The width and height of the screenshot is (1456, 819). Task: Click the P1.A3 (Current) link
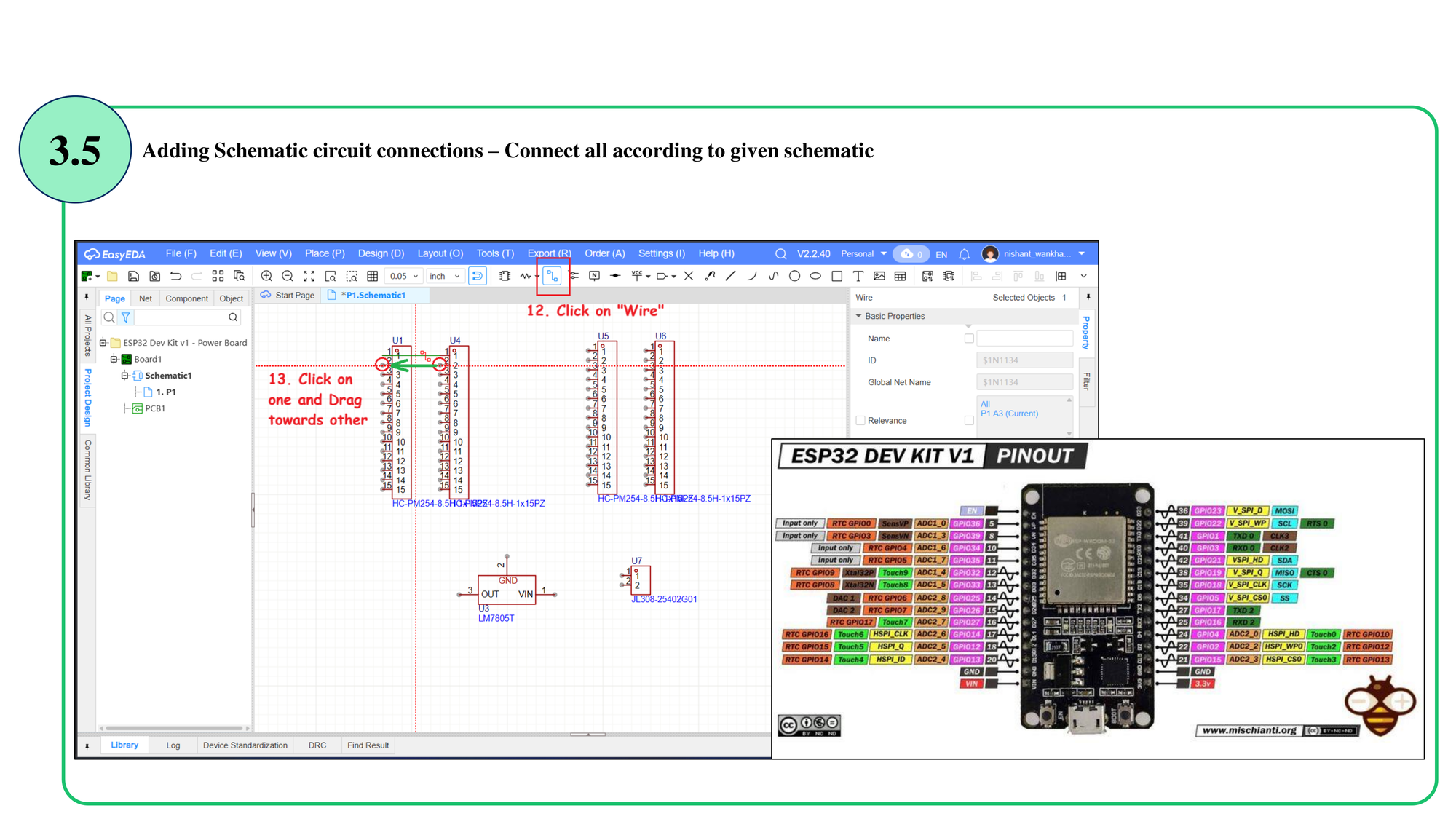click(x=1009, y=414)
